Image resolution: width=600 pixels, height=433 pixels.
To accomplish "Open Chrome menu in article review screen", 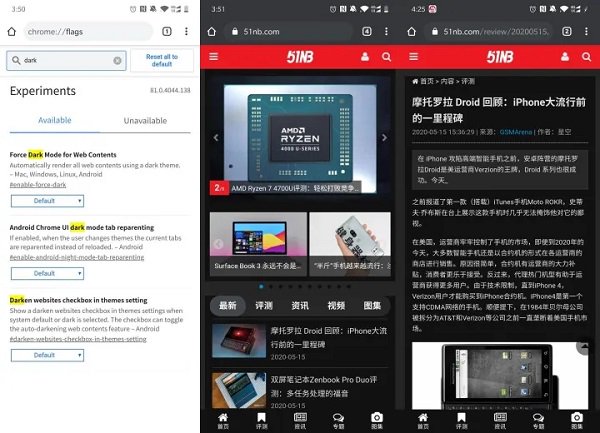I will click(x=586, y=31).
